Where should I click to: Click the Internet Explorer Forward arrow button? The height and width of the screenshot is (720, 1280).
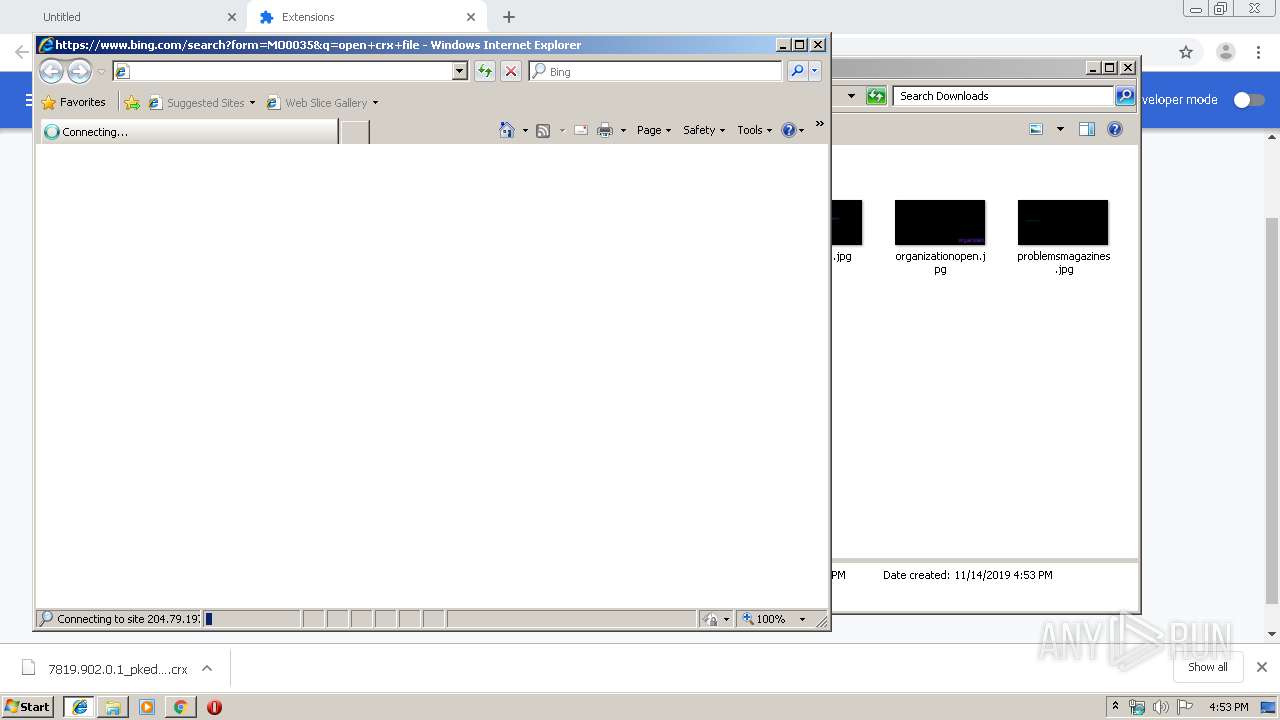click(79, 71)
